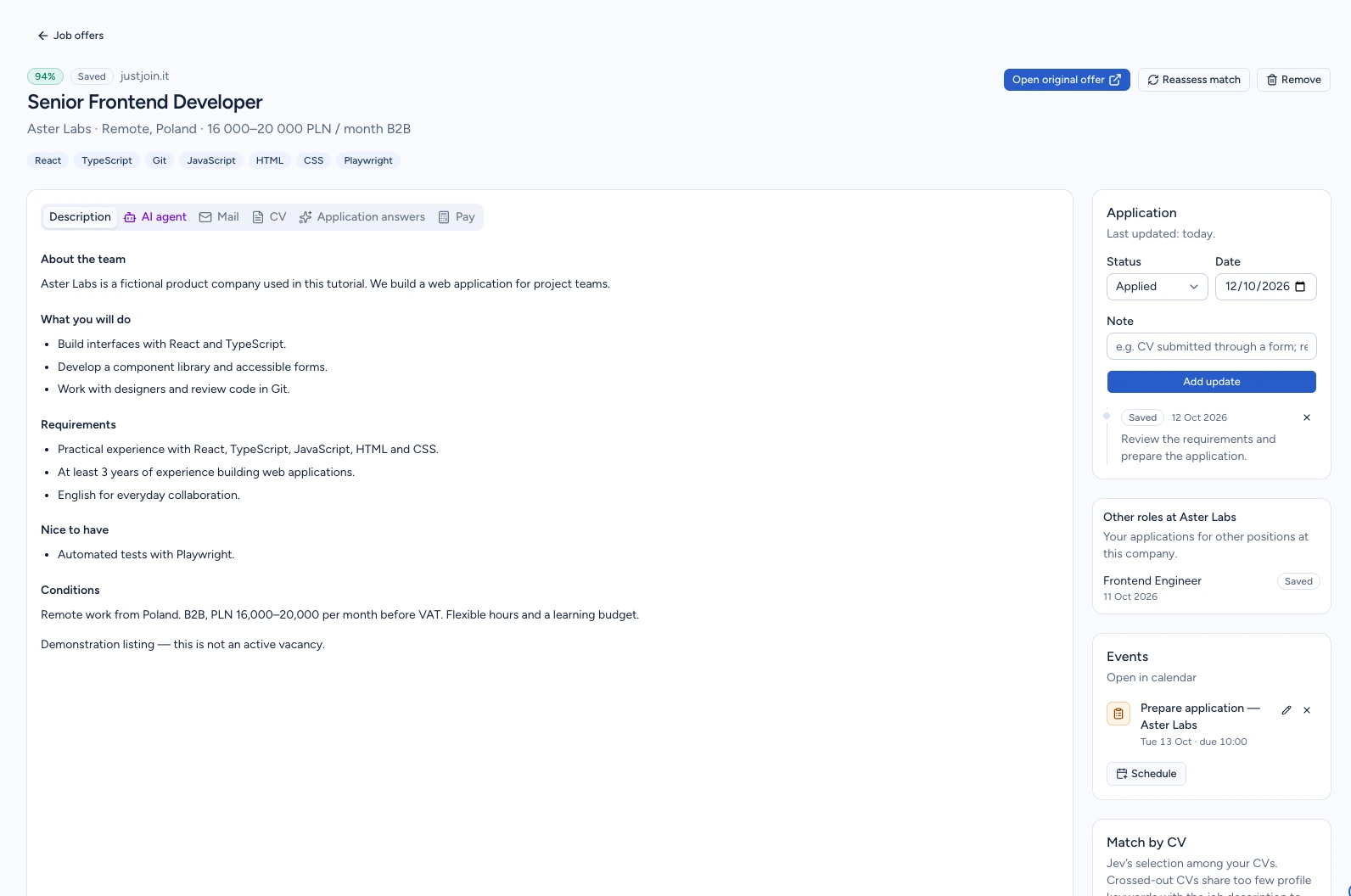Open the AI agent tab
1351x896 pixels.
coord(155,217)
